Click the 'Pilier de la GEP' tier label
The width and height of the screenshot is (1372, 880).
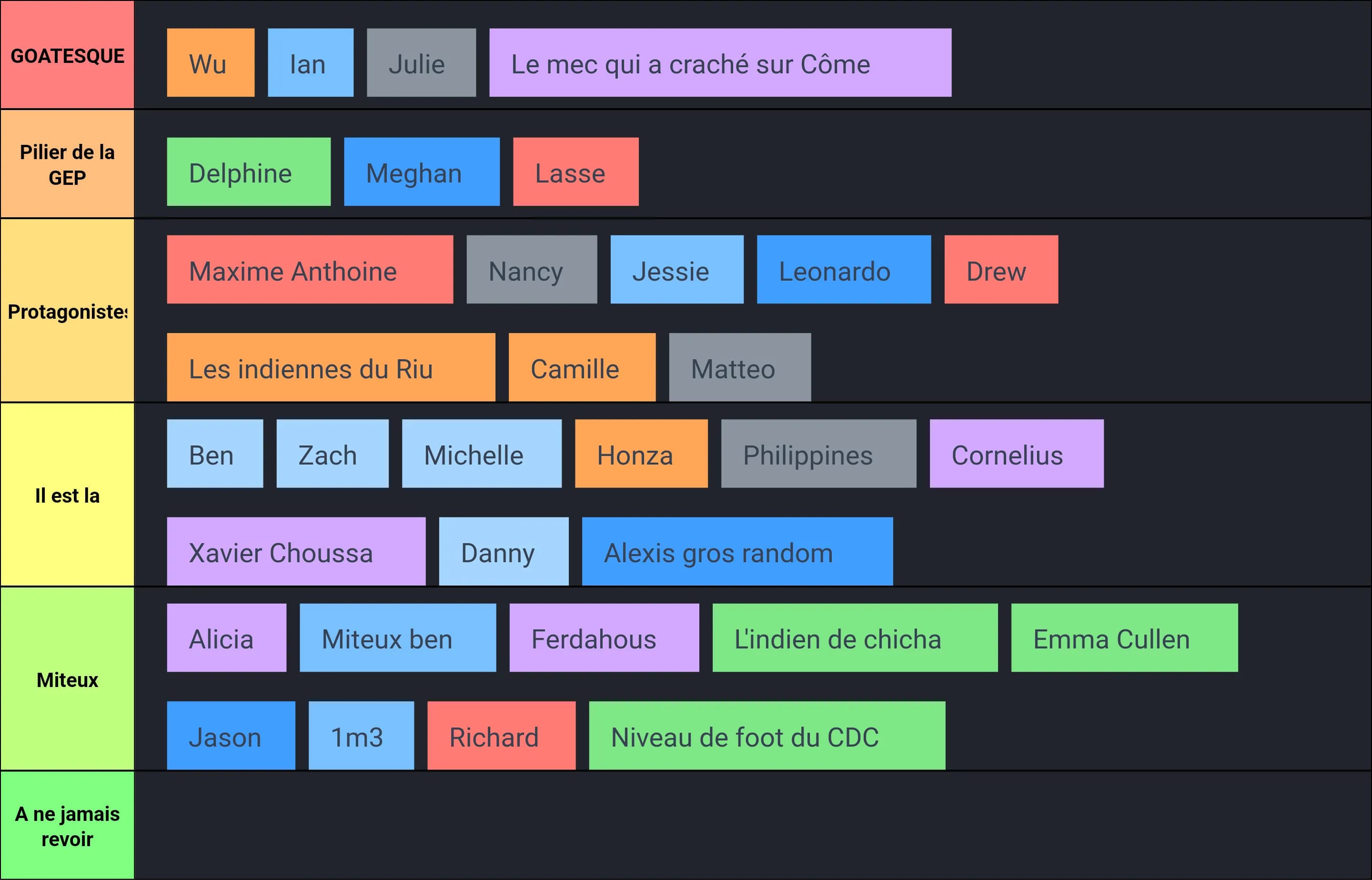pos(67,164)
